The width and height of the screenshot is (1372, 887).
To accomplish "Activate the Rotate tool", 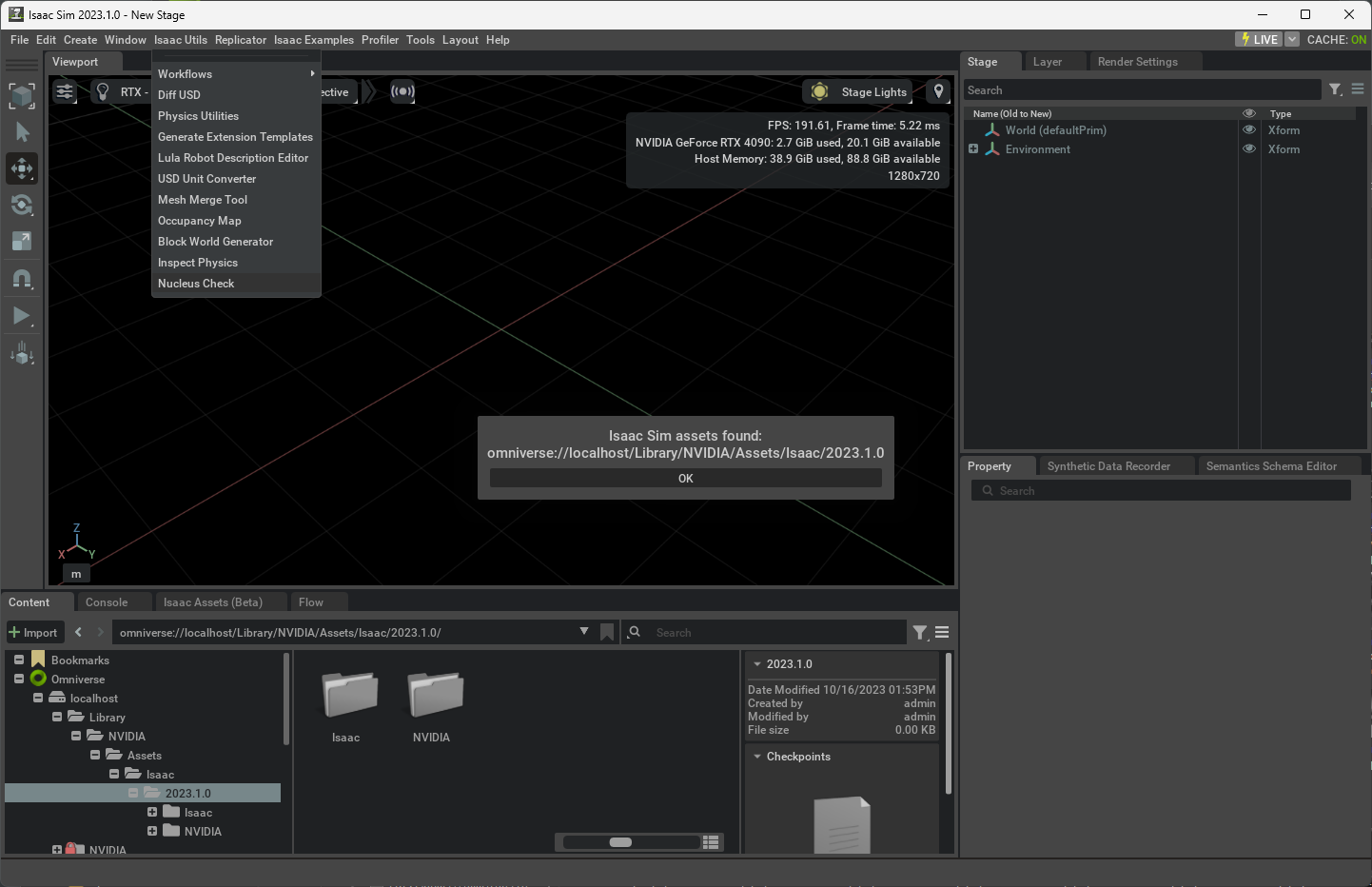I will pyautogui.click(x=22, y=205).
